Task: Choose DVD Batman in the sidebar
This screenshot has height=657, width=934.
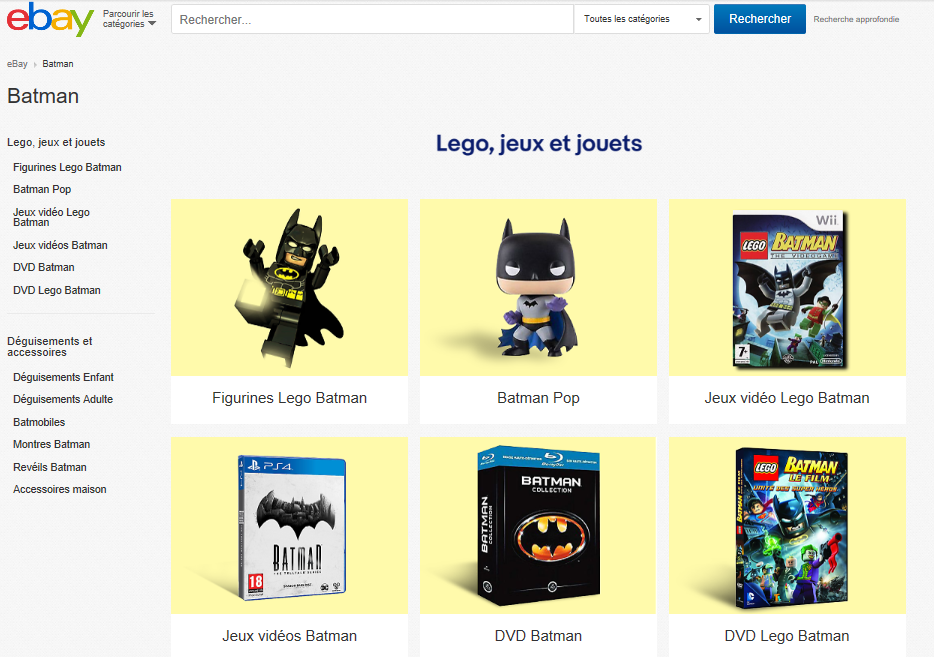Action: (43, 267)
